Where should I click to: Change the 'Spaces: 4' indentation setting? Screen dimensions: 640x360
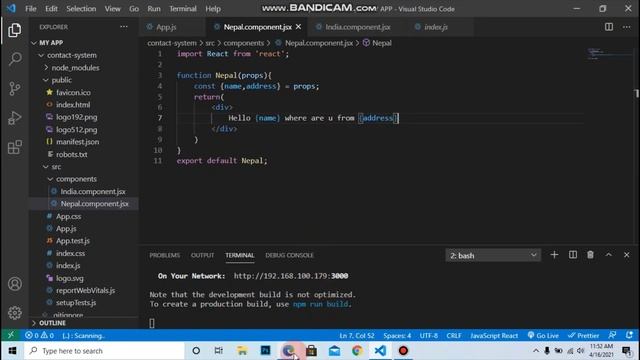tap(397, 336)
